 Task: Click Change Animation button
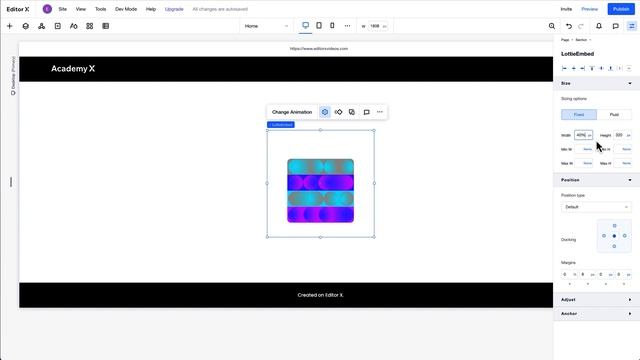pyautogui.click(x=292, y=112)
